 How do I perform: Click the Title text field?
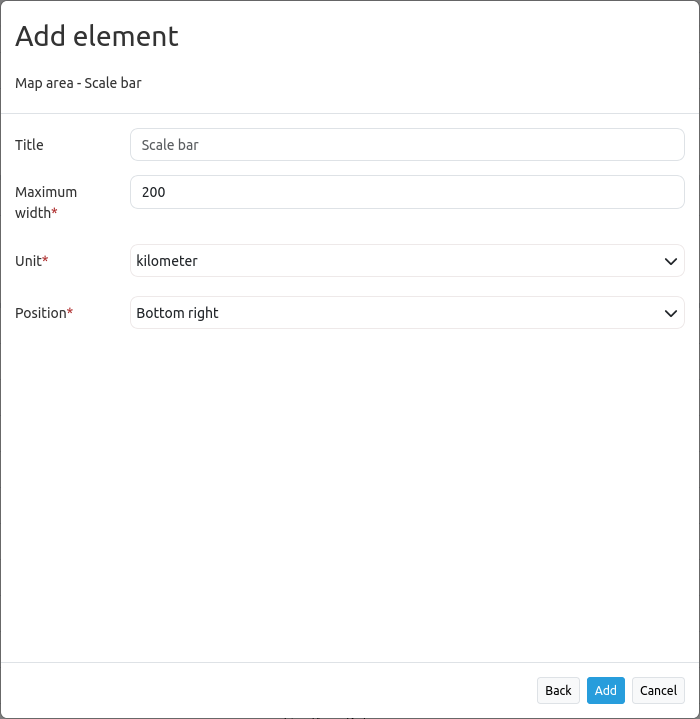click(407, 145)
